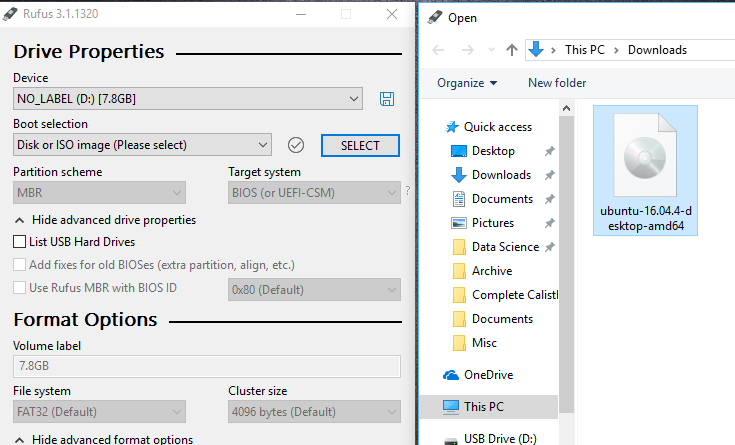Open the Organize menu

pyautogui.click(x=467, y=83)
